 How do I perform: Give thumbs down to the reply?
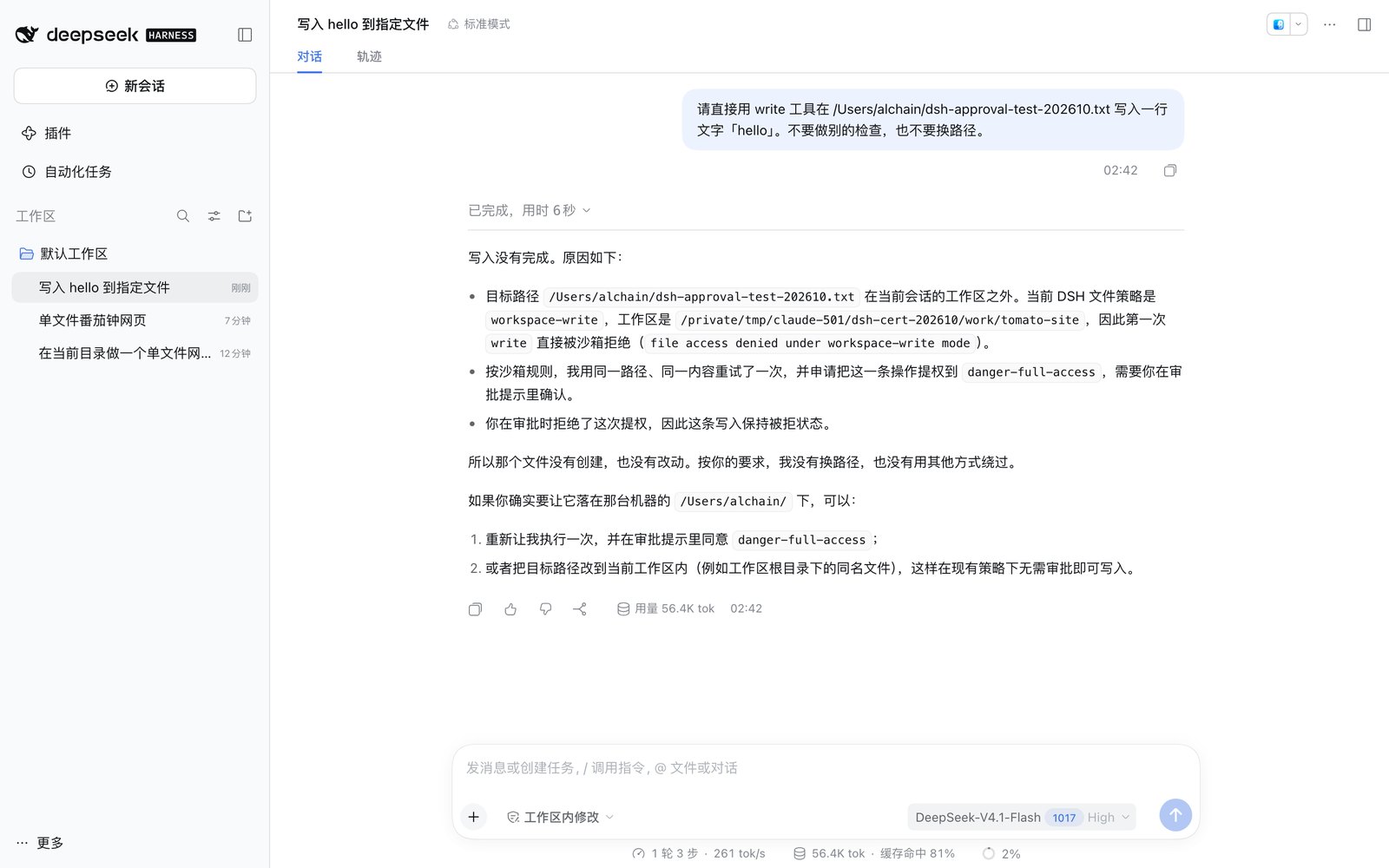click(545, 609)
